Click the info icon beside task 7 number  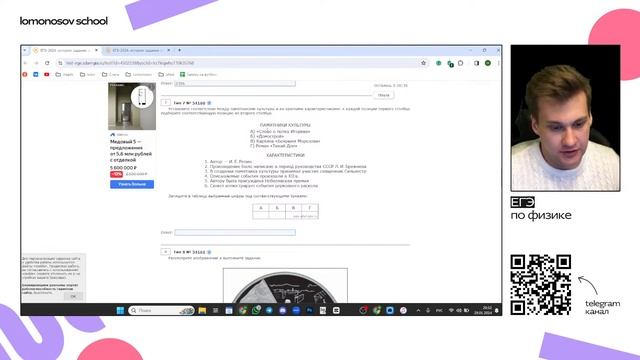click(x=209, y=103)
